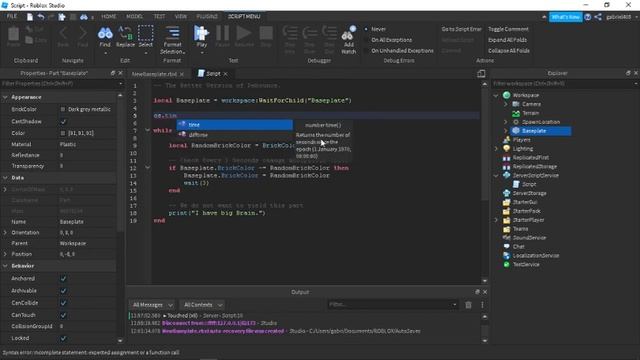Select On Unhandled Exceptions option

[x=402, y=51]
